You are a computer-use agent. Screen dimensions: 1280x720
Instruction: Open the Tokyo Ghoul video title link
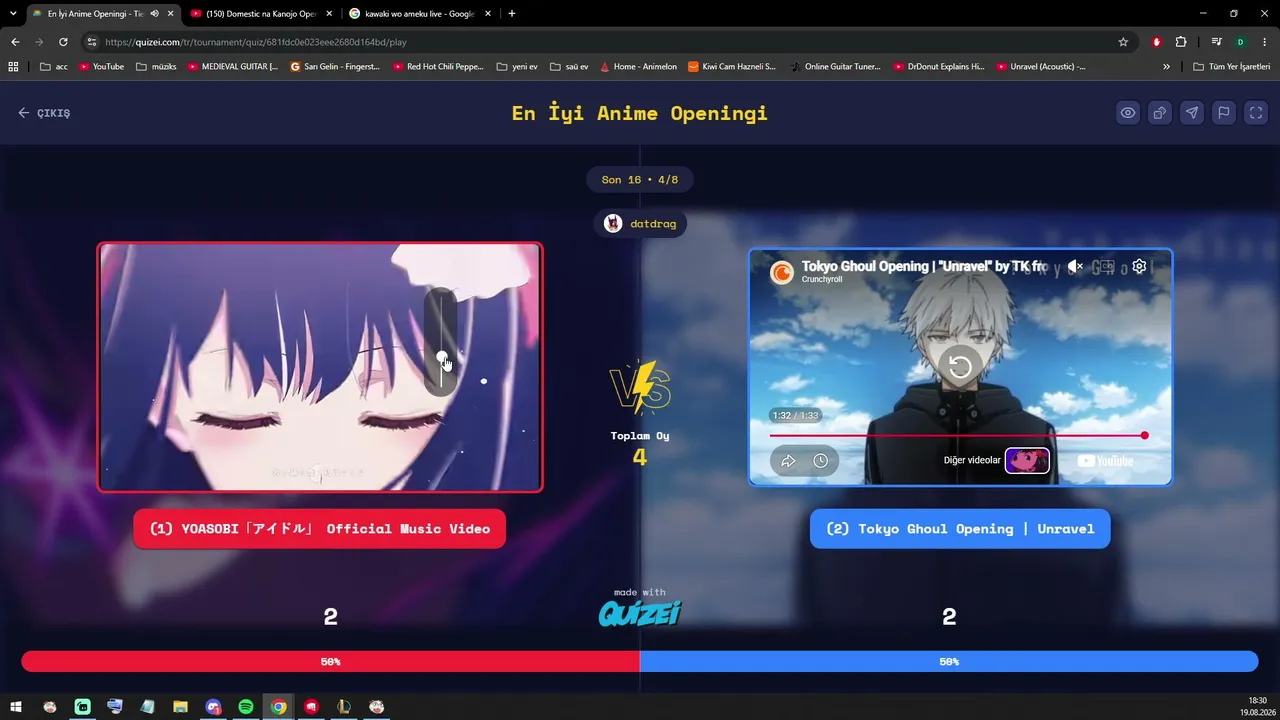pos(924,266)
